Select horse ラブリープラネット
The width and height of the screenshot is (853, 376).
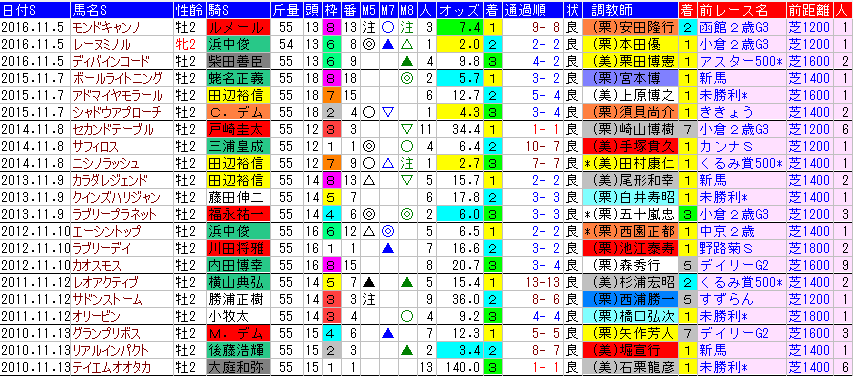click(x=114, y=214)
